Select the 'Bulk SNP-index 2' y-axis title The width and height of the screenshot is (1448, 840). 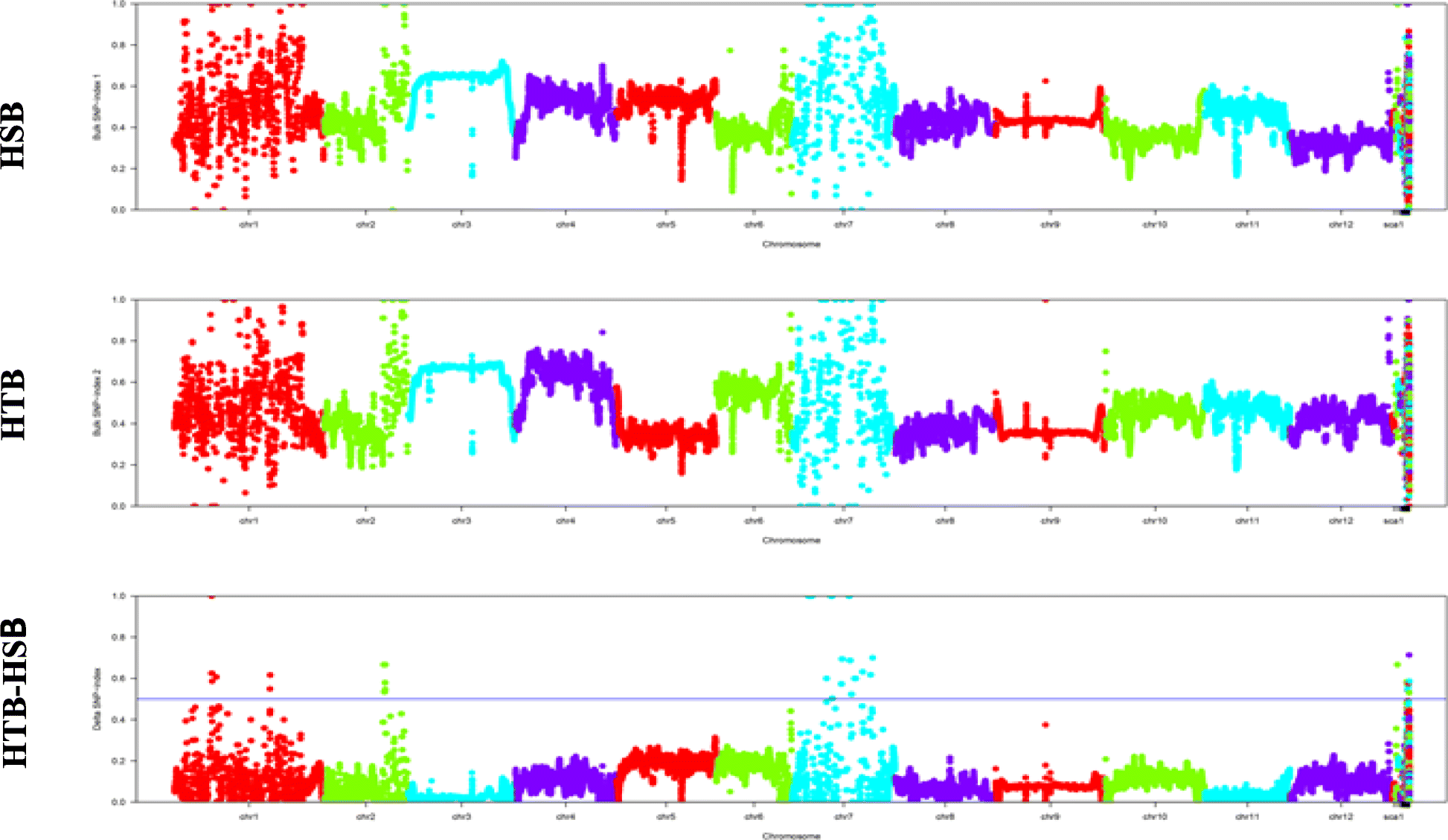[x=96, y=403]
